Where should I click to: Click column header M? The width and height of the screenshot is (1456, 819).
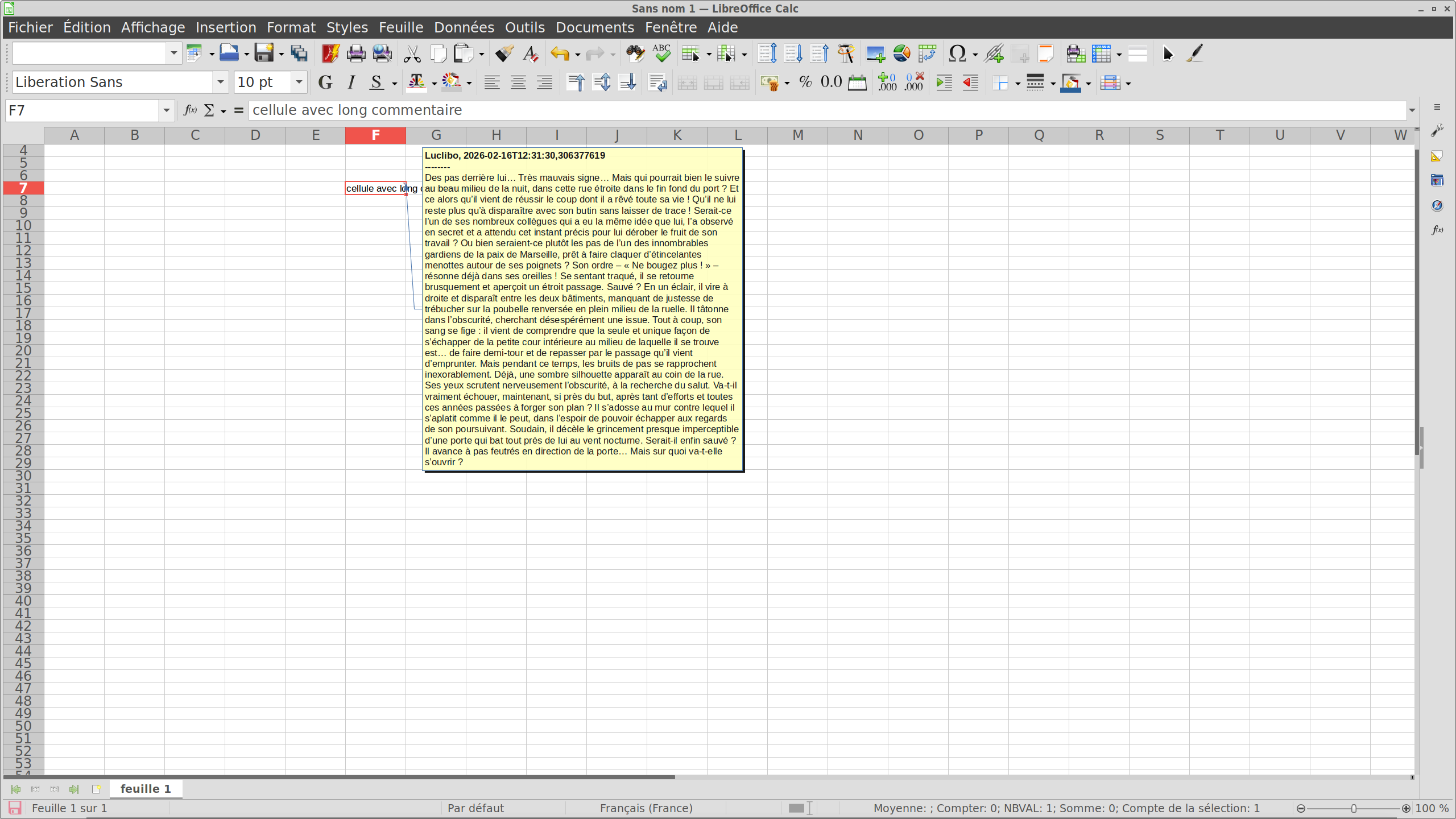797,135
